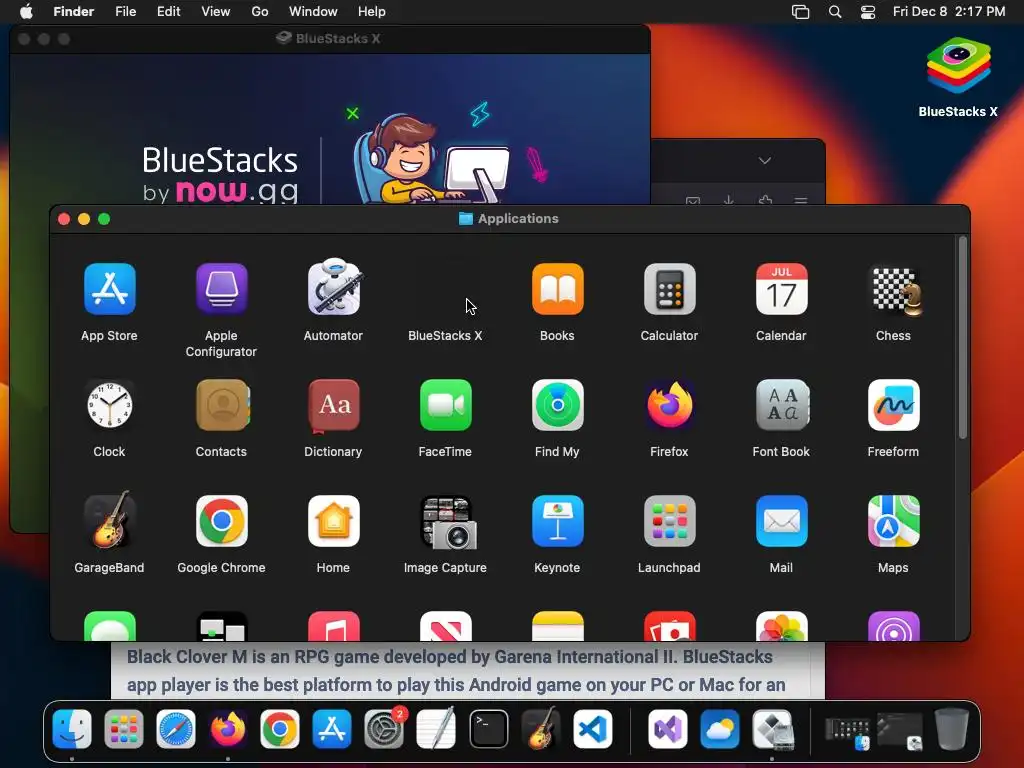Open the Image Capture app icon
Image resolution: width=1024 pixels, height=768 pixels.
[447, 522]
